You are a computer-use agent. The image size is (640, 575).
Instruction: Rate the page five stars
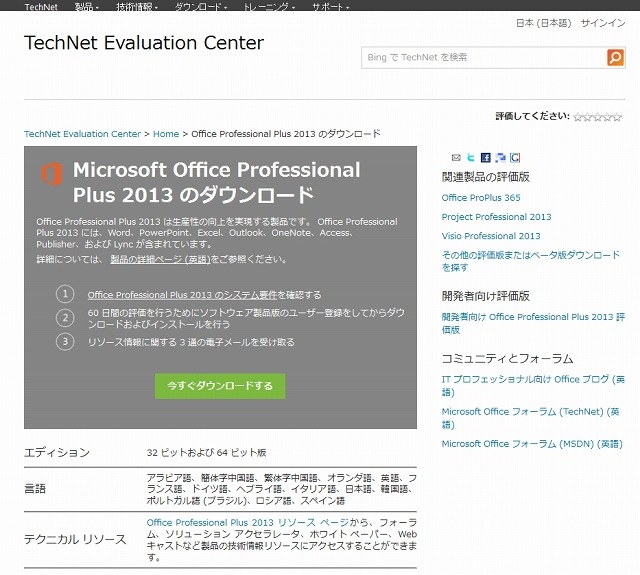pos(617,117)
